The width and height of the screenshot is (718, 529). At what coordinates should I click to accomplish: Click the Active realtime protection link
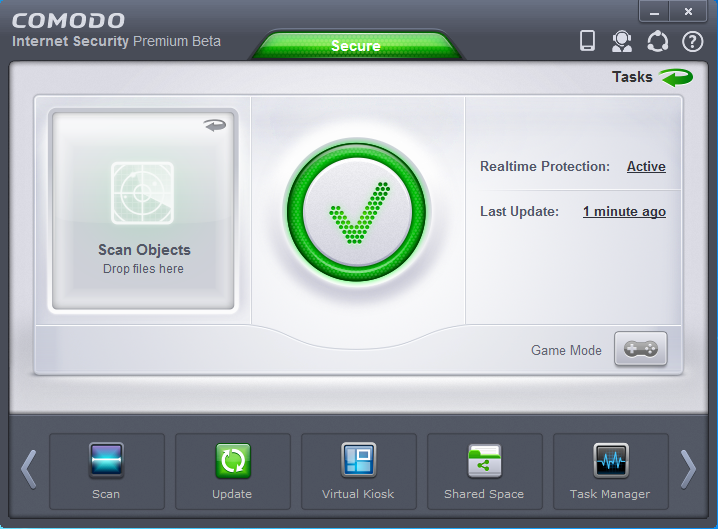click(x=646, y=166)
